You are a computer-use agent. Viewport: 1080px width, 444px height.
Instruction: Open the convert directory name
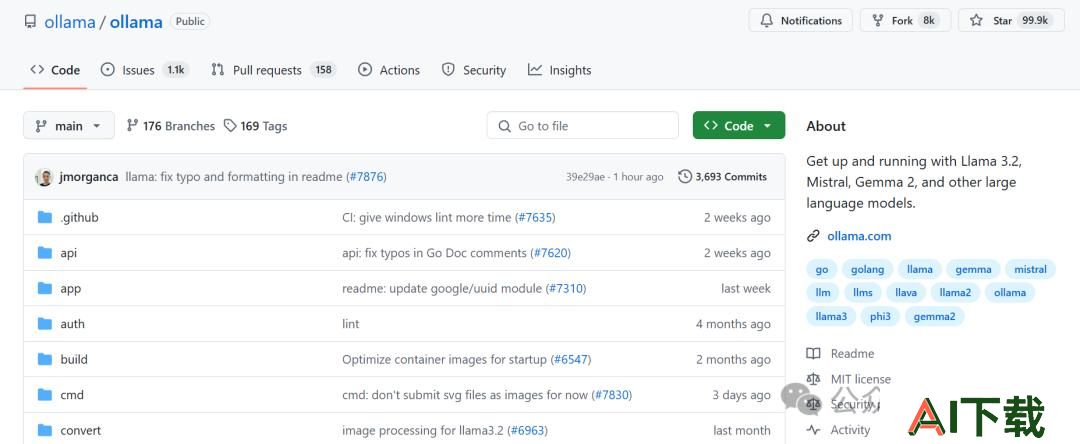[81, 431]
